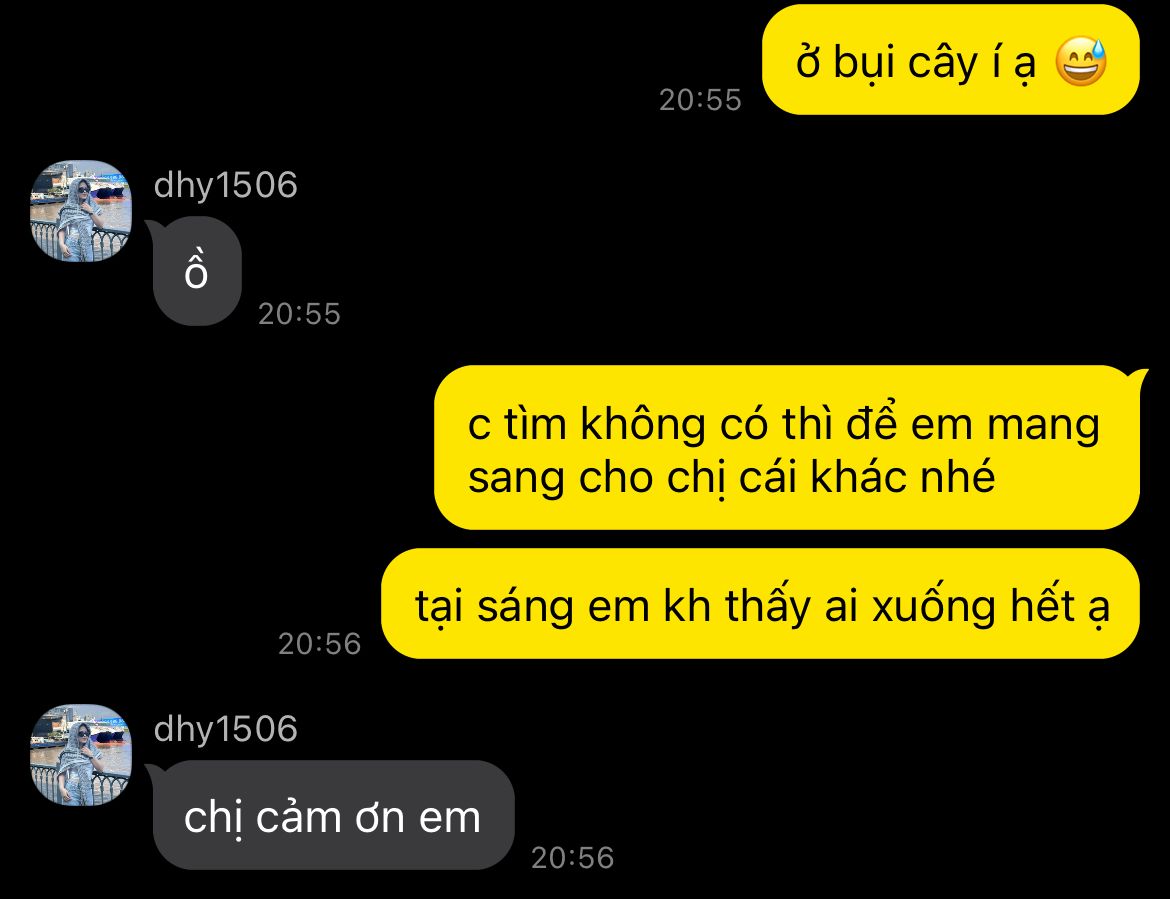Click the word 'xuống' in the yellow bubble

(x=933, y=607)
